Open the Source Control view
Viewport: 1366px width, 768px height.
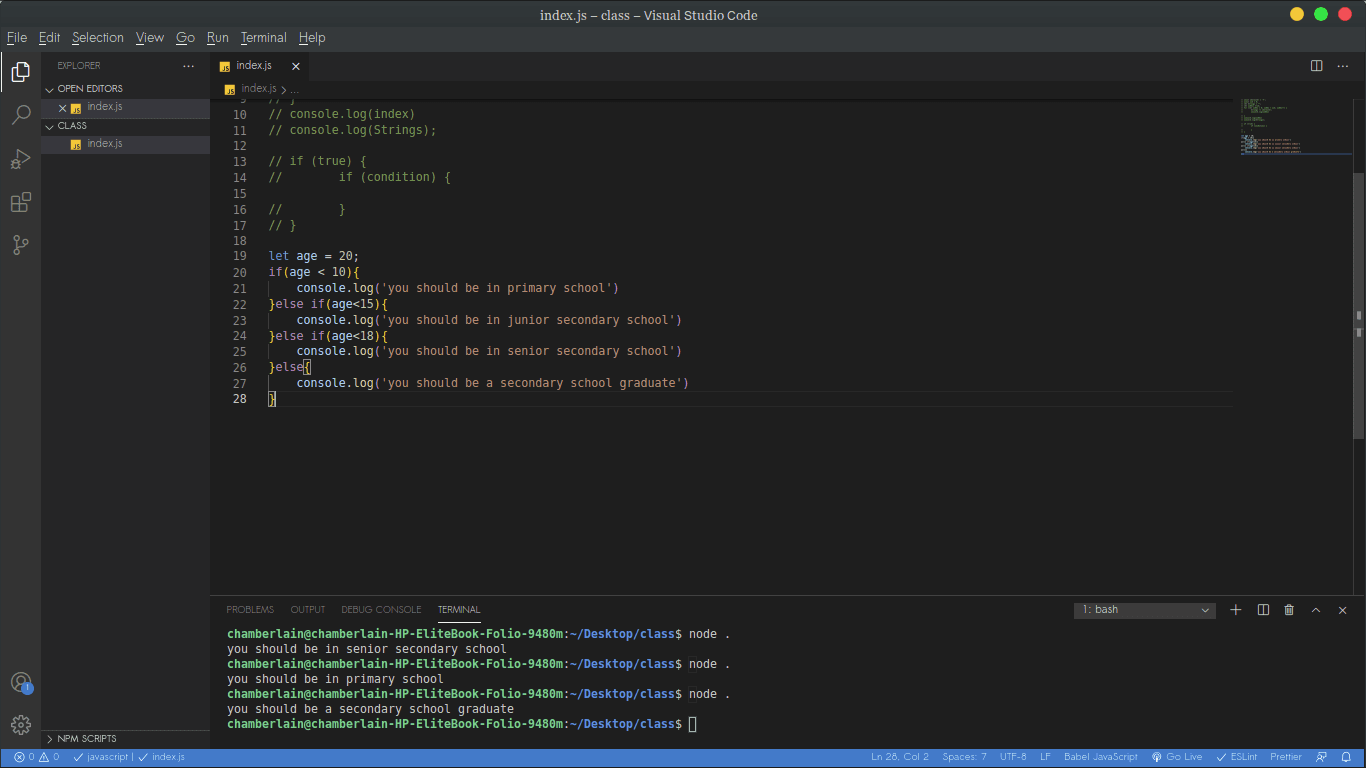tap(20, 245)
